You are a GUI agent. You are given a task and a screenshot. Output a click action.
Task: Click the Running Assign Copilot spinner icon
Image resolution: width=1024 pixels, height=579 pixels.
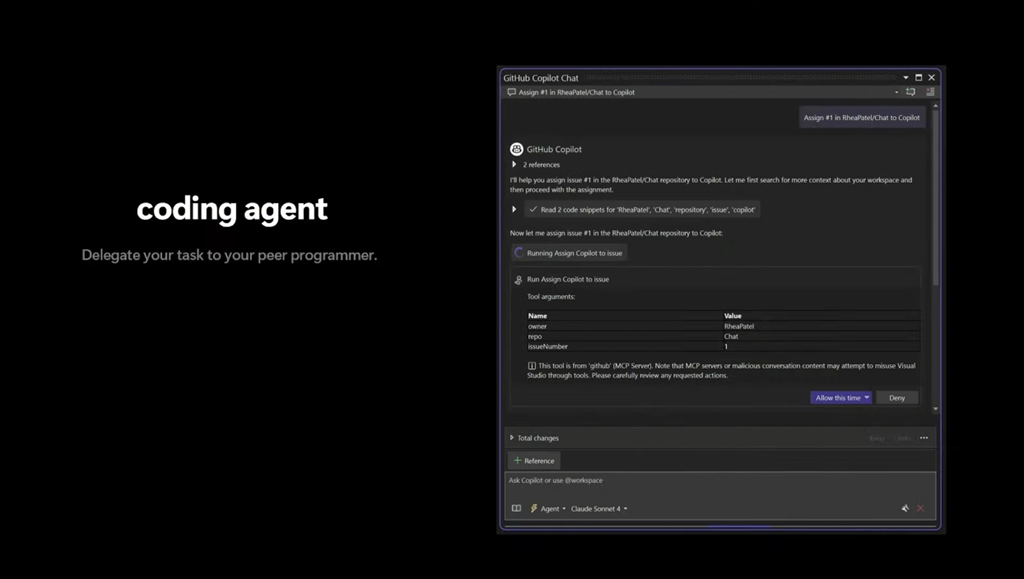(x=519, y=253)
